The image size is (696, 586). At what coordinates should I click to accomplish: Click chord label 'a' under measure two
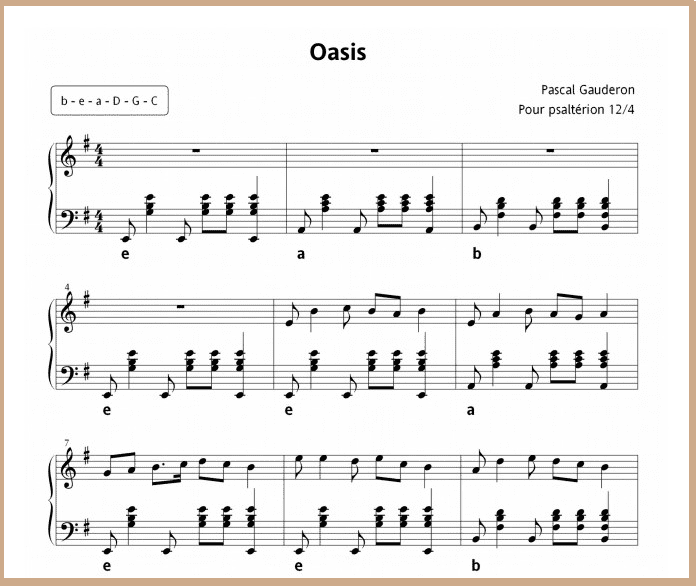[301, 254]
